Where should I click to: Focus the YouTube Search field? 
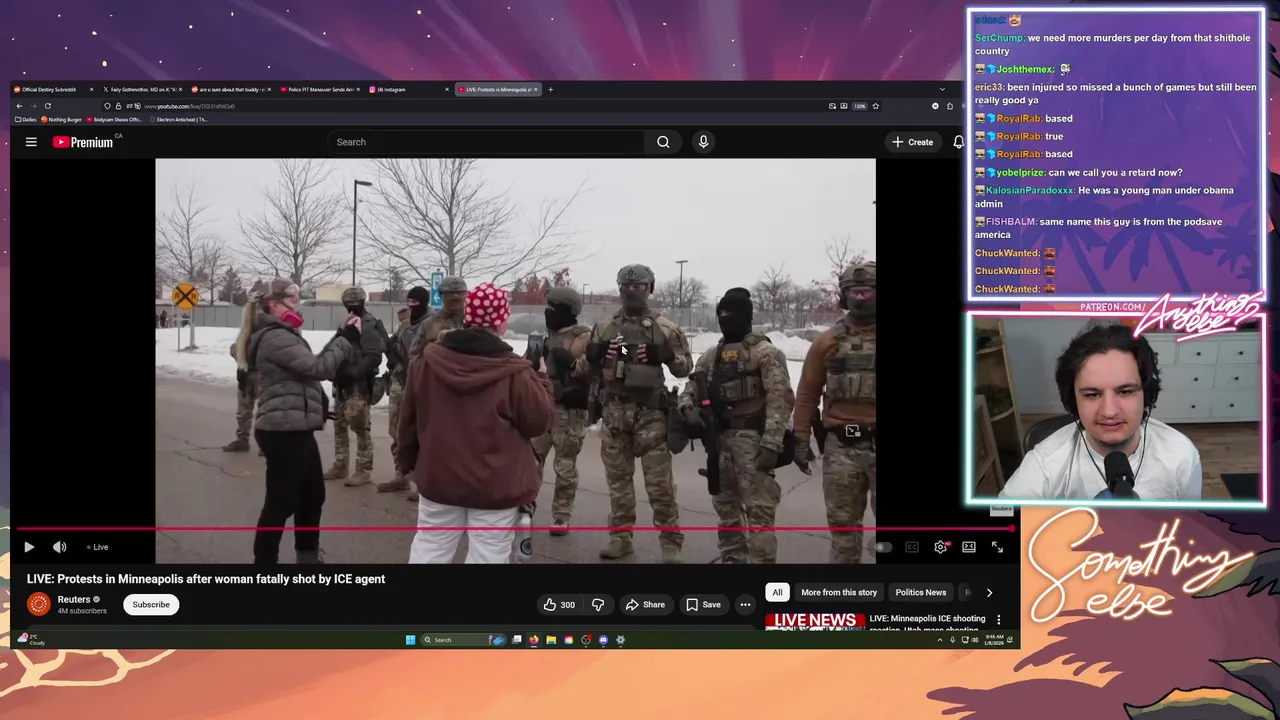pyautogui.click(x=487, y=142)
